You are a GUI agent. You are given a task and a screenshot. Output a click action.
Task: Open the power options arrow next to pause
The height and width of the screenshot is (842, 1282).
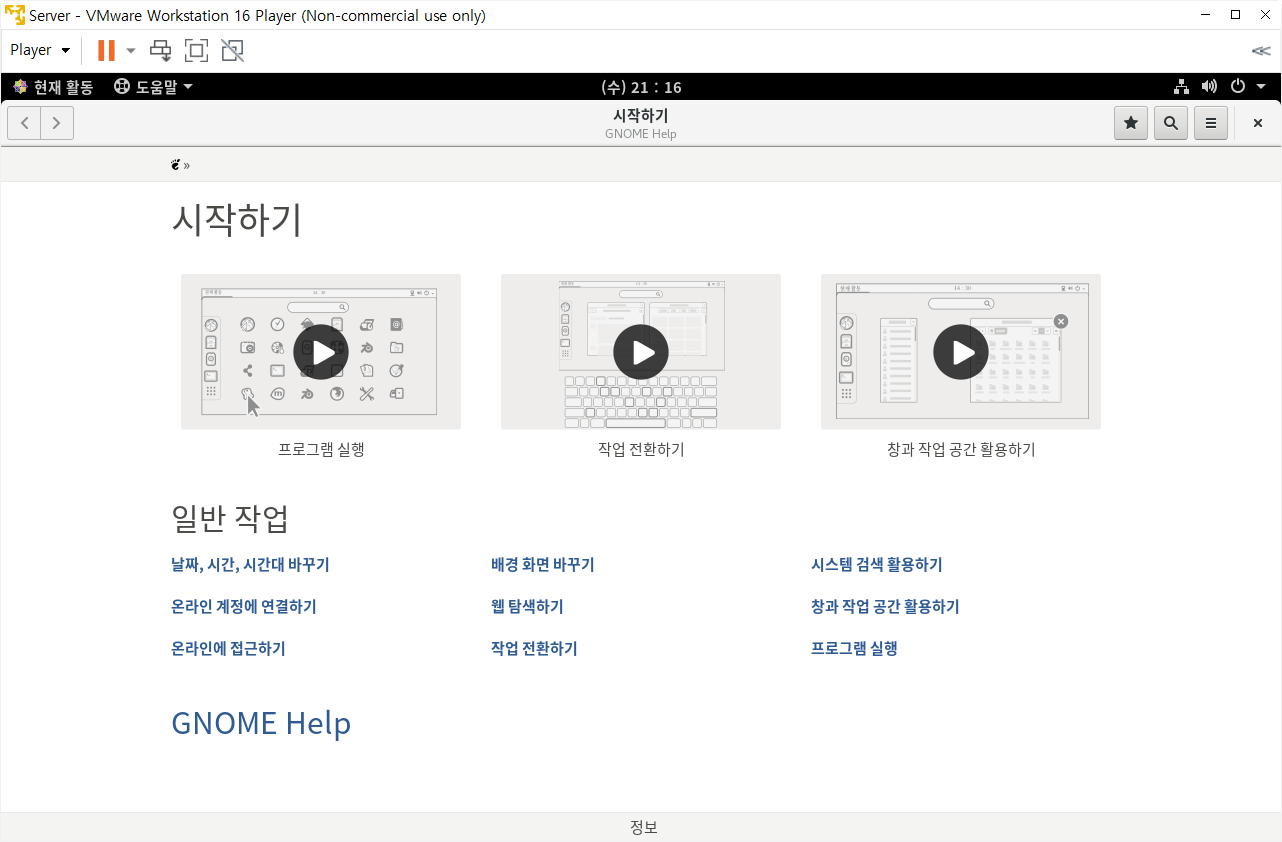130,50
